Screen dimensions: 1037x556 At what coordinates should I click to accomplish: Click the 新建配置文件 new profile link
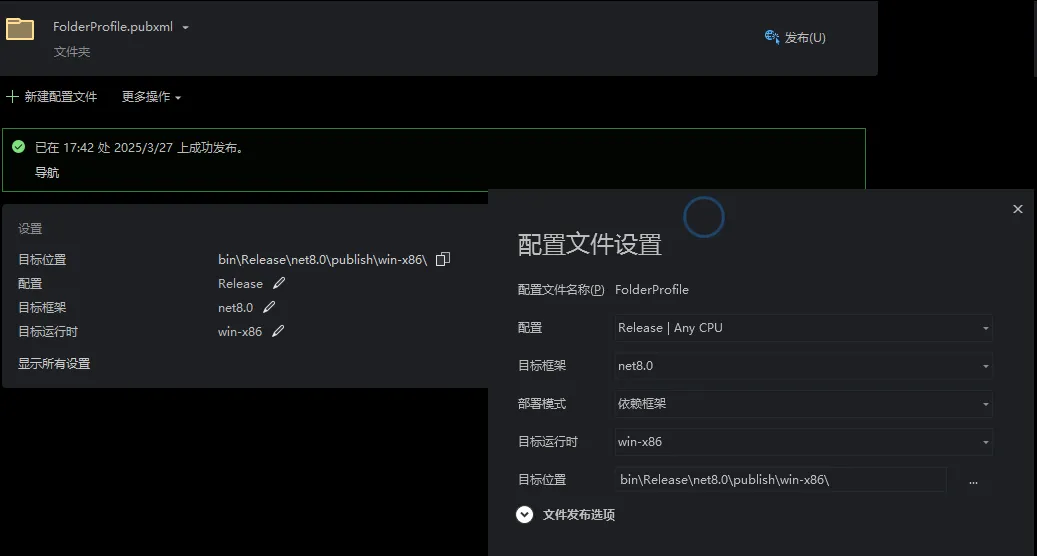click(61, 97)
